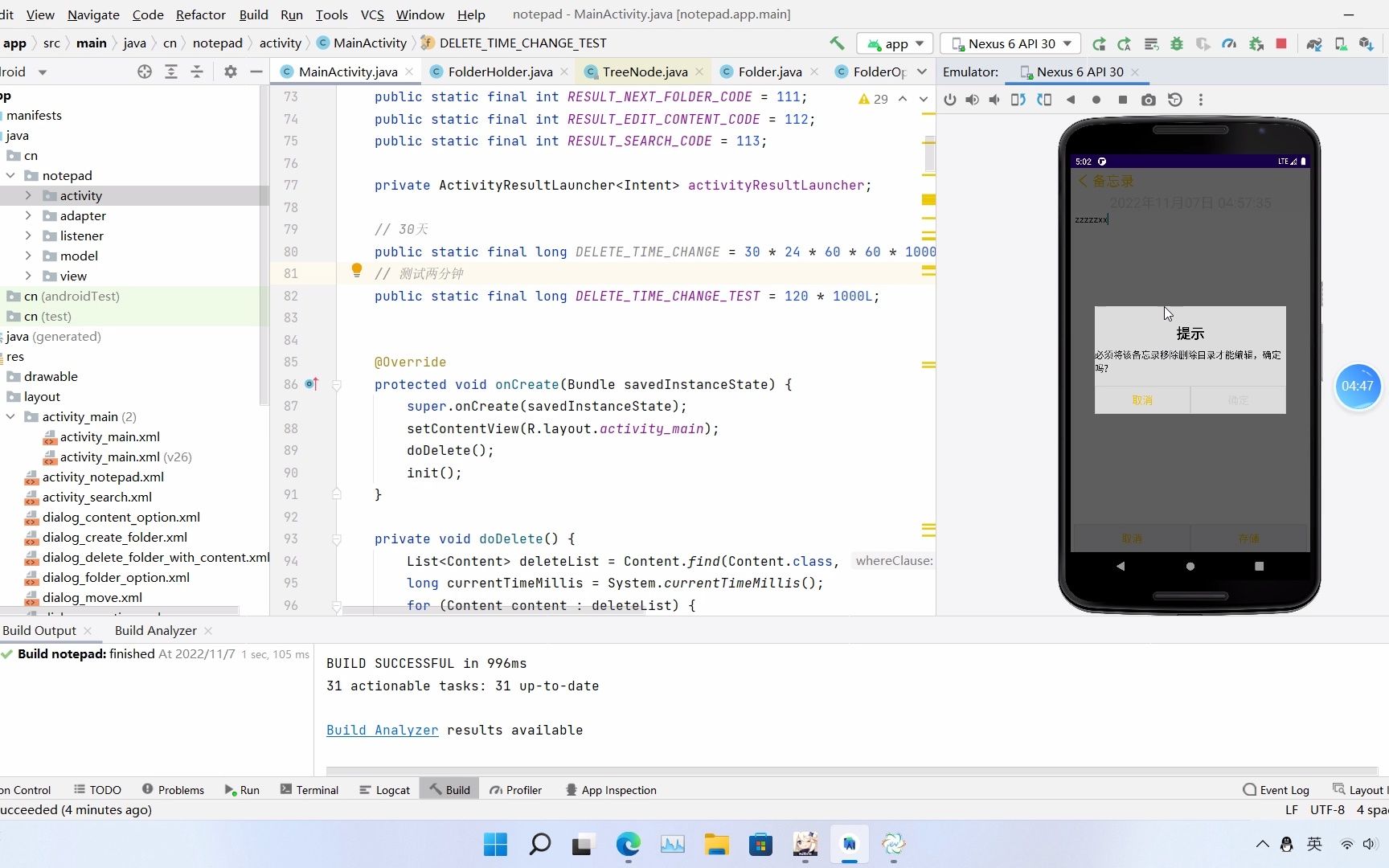The width and height of the screenshot is (1389, 868).
Task: Go to previous highlighted warning up arrow
Action: coord(903,99)
